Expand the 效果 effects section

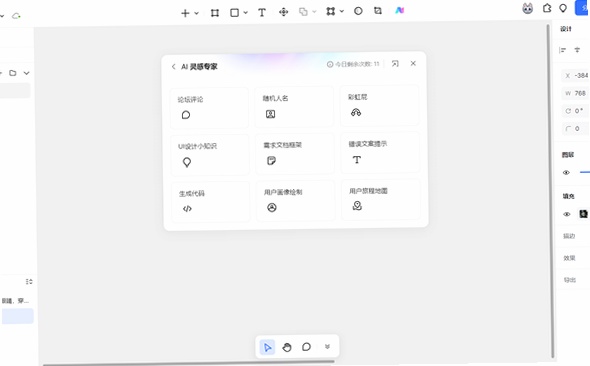(x=569, y=258)
